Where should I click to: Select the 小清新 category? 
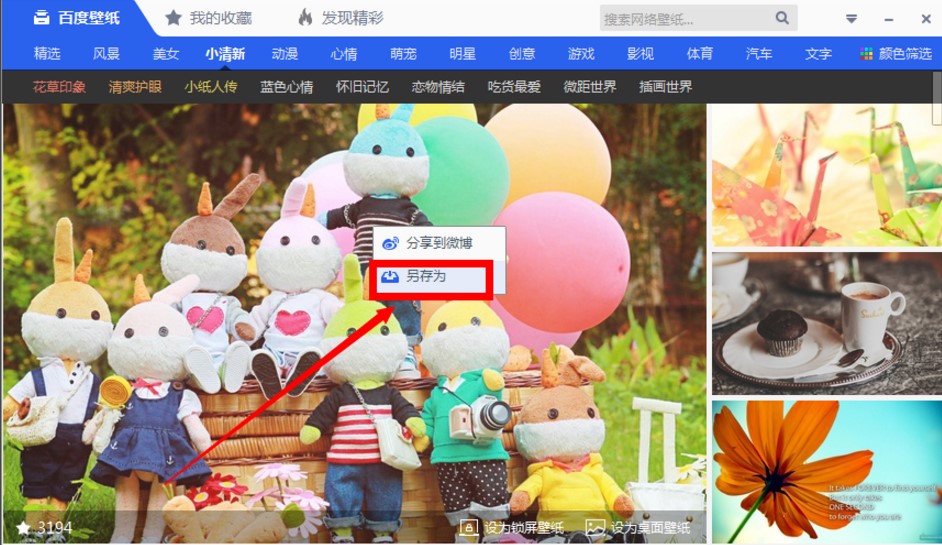tap(225, 53)
